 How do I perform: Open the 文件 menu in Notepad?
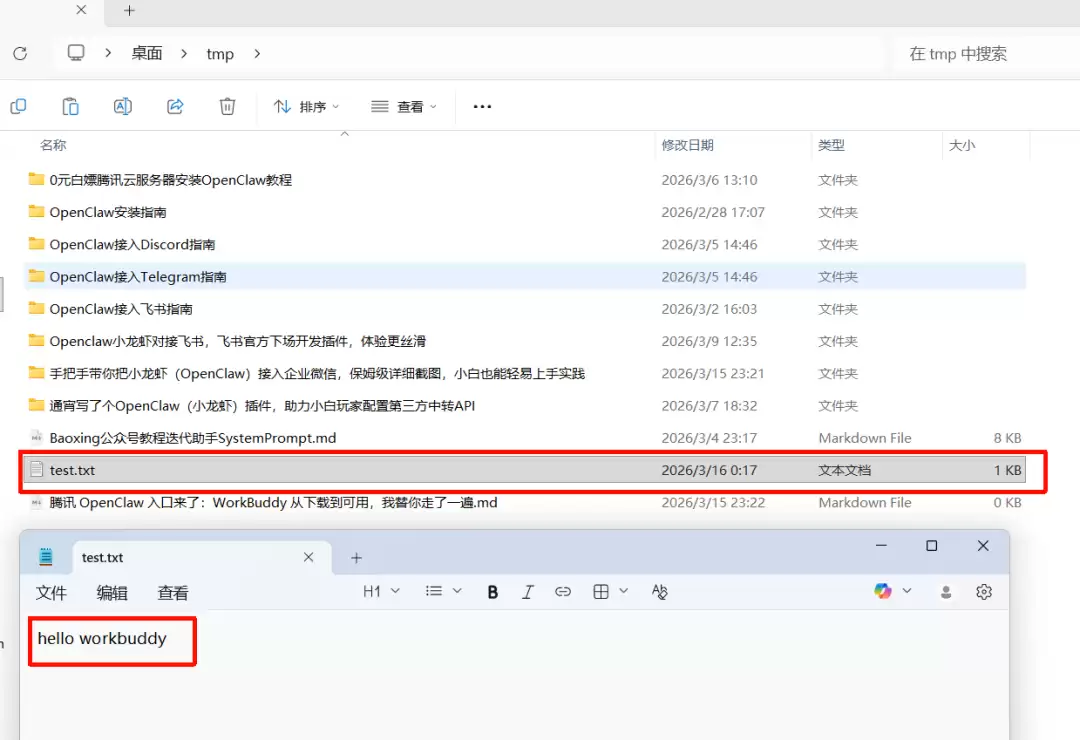(x=51, y=592)
